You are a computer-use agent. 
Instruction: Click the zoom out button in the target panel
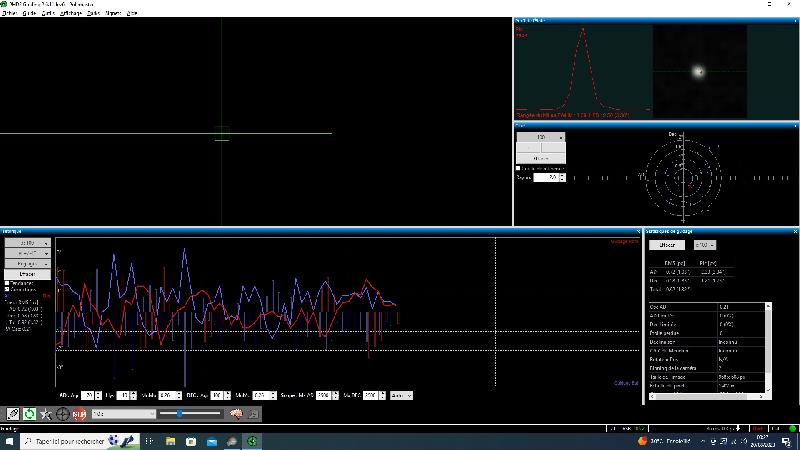pyautogui.click(x=529, y=147)
